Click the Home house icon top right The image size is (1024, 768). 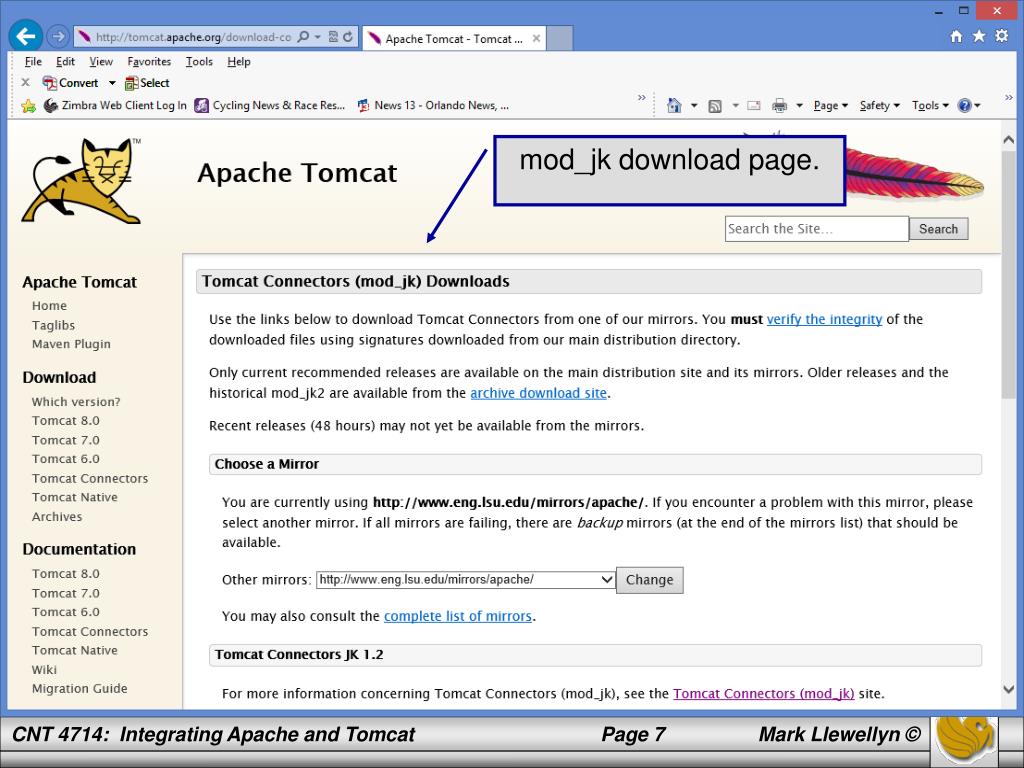pos(956,37)
